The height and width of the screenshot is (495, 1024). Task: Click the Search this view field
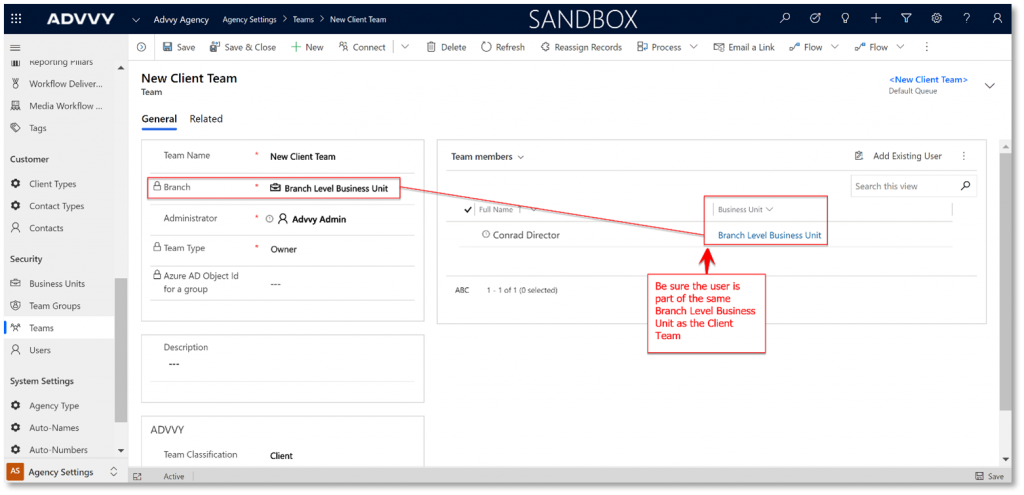click(x=903, y=186)
